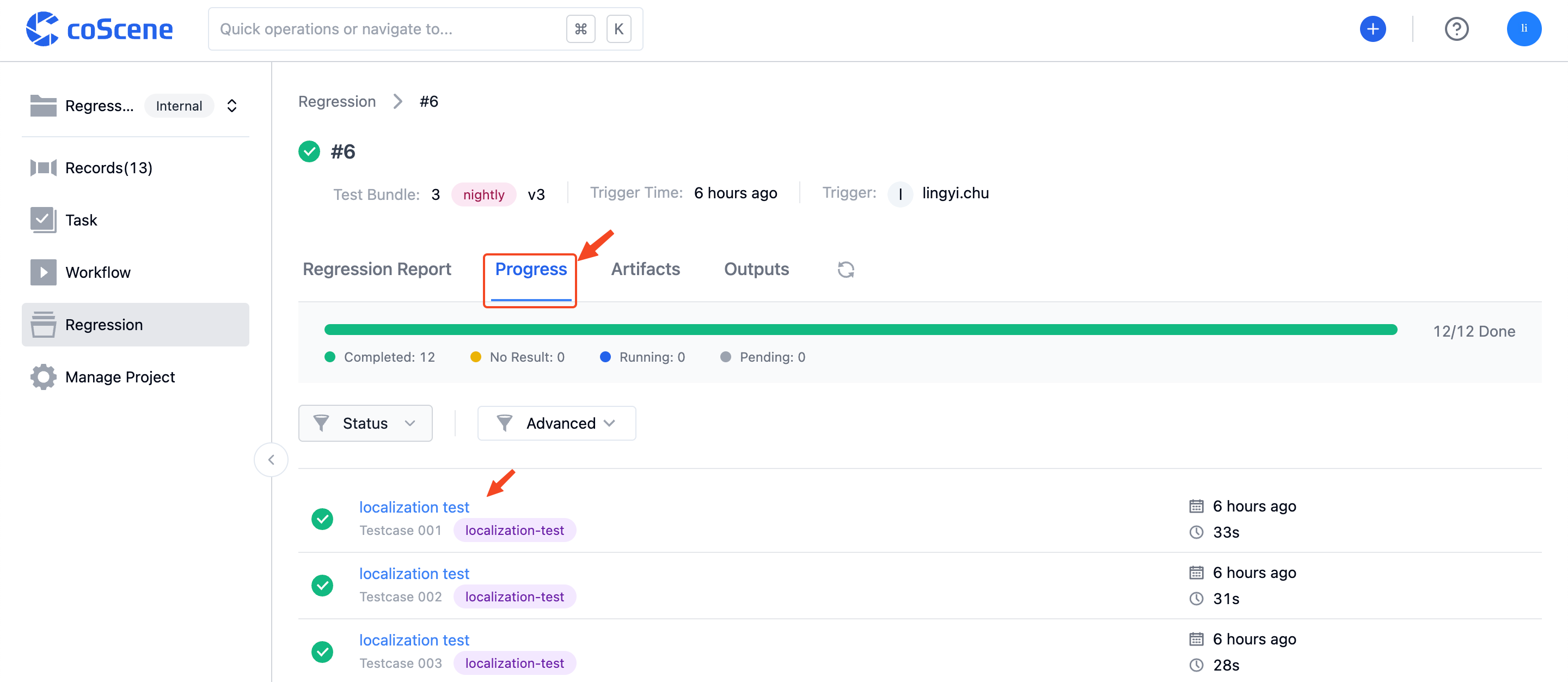Switch to the Artifacts tab
Viewport: 1568px width, 682px height.
644,268
